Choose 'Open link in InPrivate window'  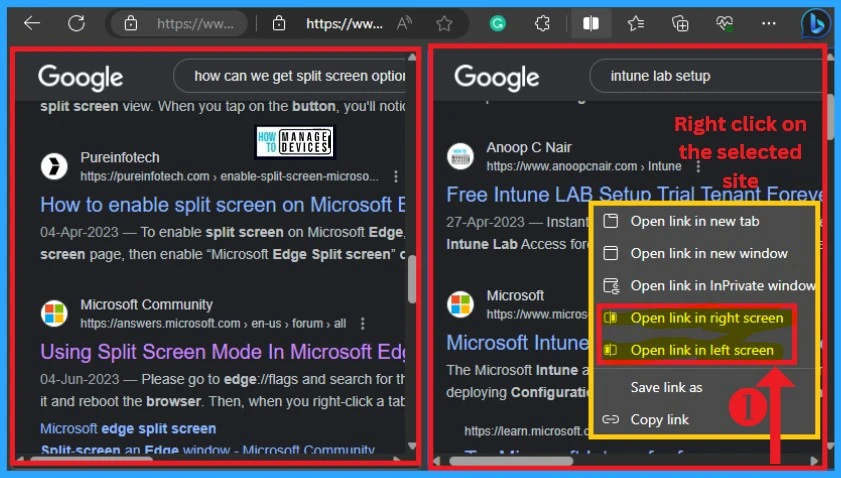tap(704, 285)
